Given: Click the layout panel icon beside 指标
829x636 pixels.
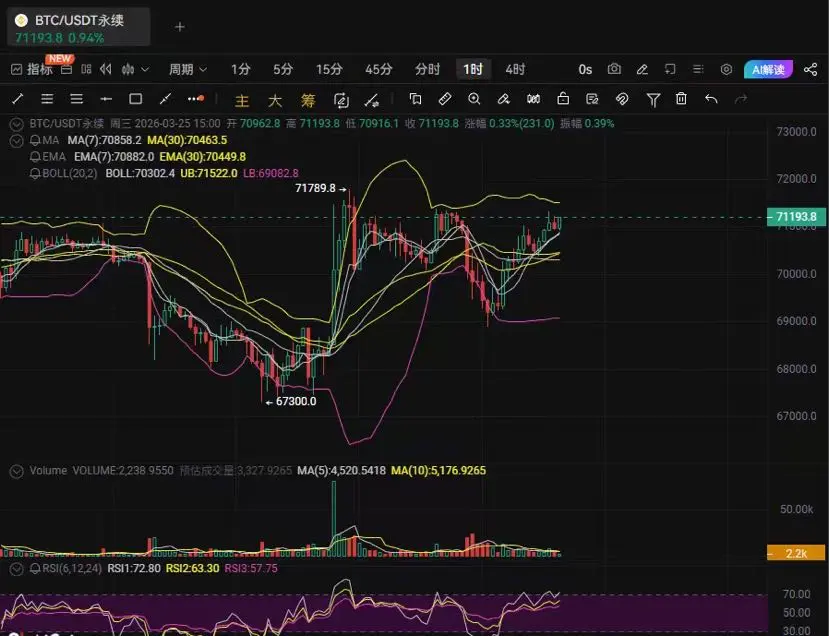Looking at the screenshot, I should tap(67, 69).
